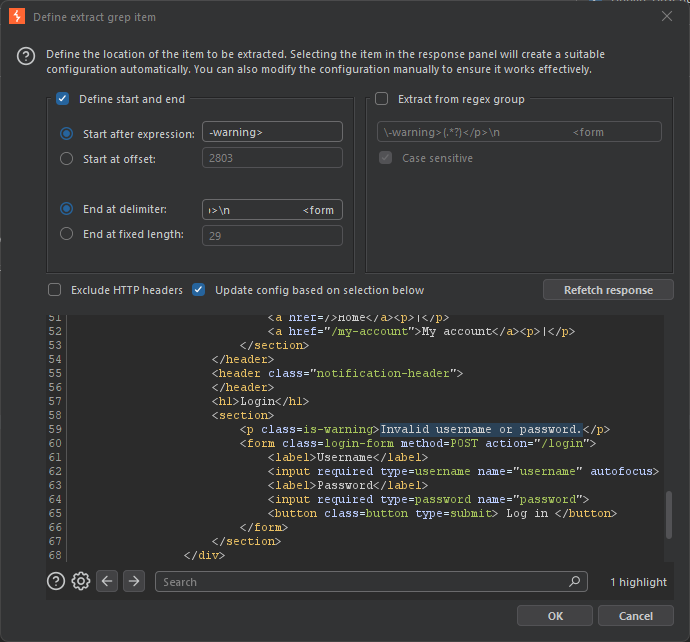Image resolution: width=690 pixels, height=642 pixels.
Task: Click '<label>Username</label>' on line 61
Action: 348,457
